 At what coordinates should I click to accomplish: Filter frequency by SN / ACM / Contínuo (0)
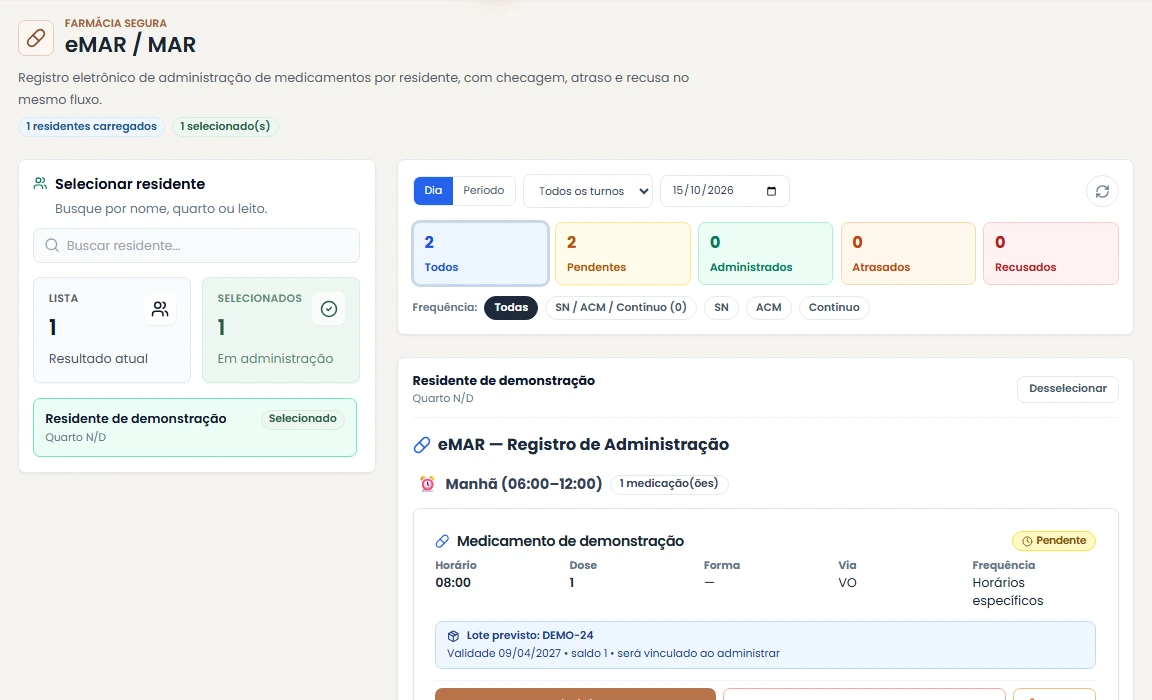pos(621,308)
